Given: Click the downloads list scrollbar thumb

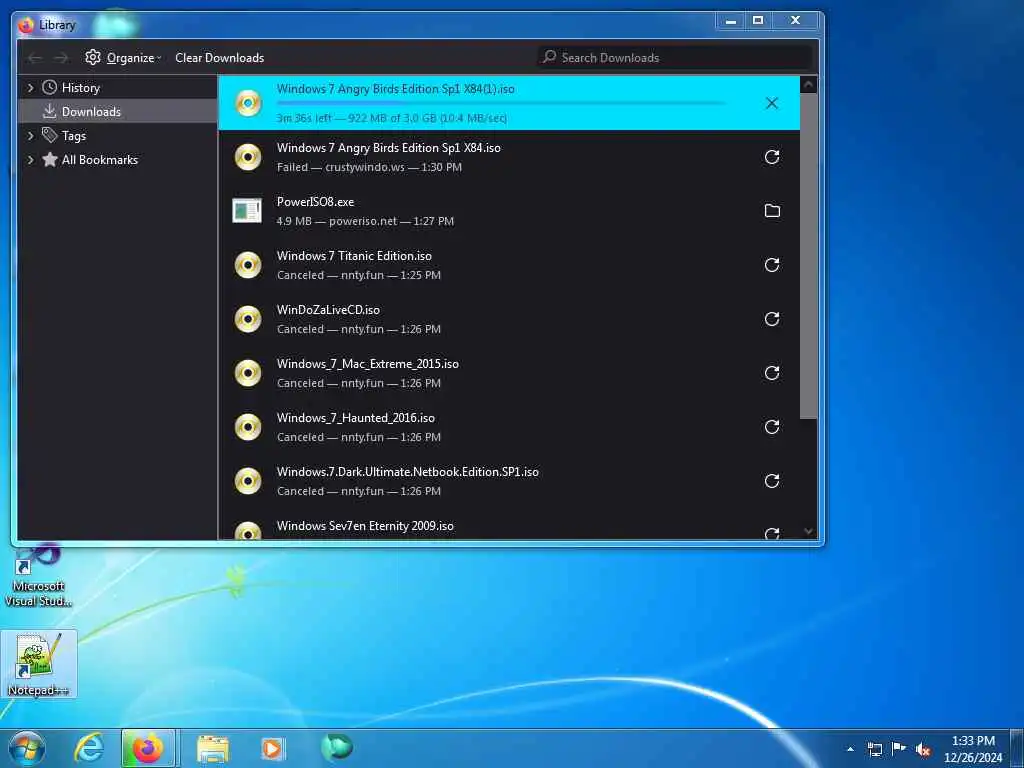Looking at the screenshot, I should (808, 256).
